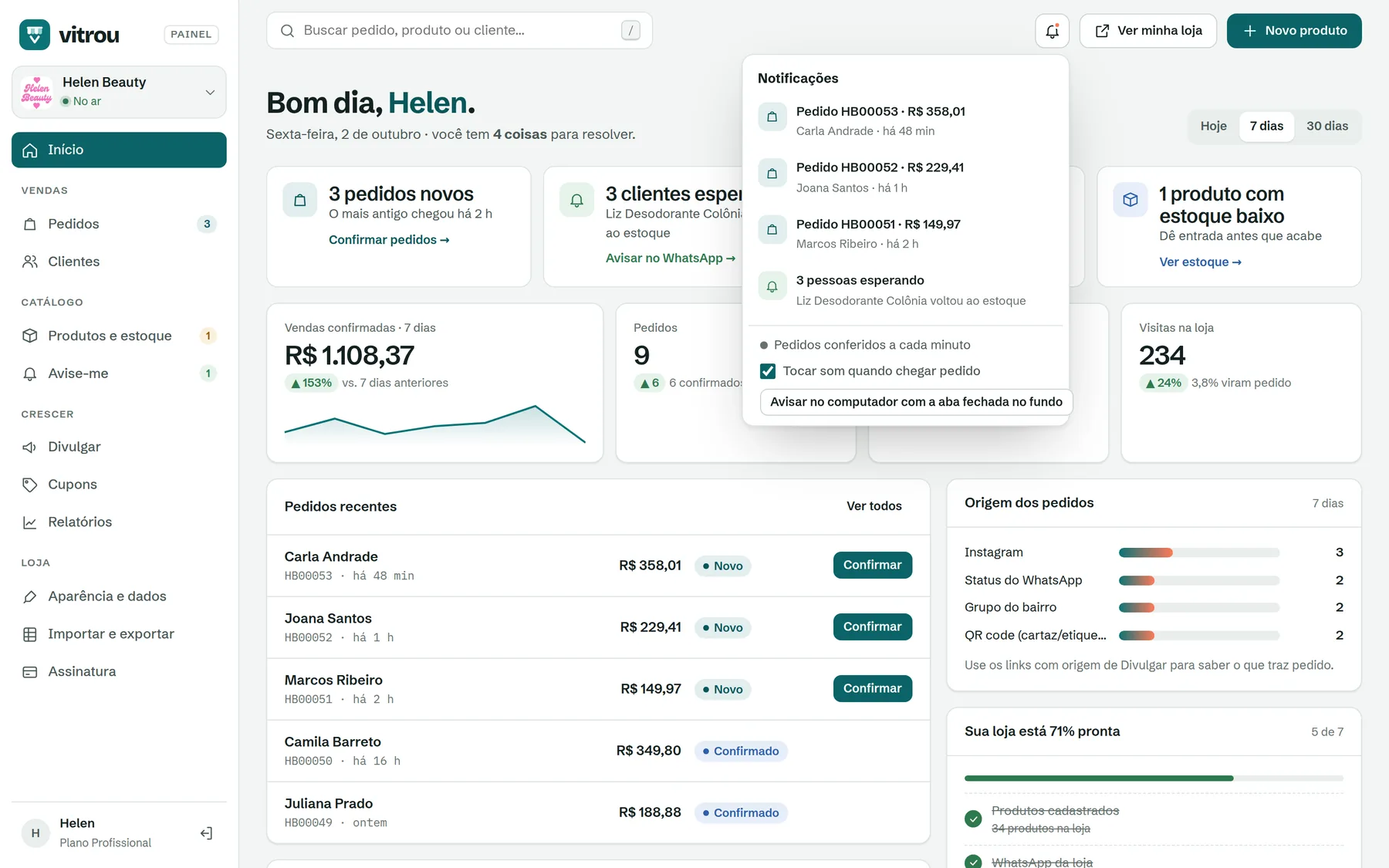This screenshot has height=868, width=1389.
Task: Click the Vitrou logo icon
Action: pyautogui.click(x=35, y=35)
